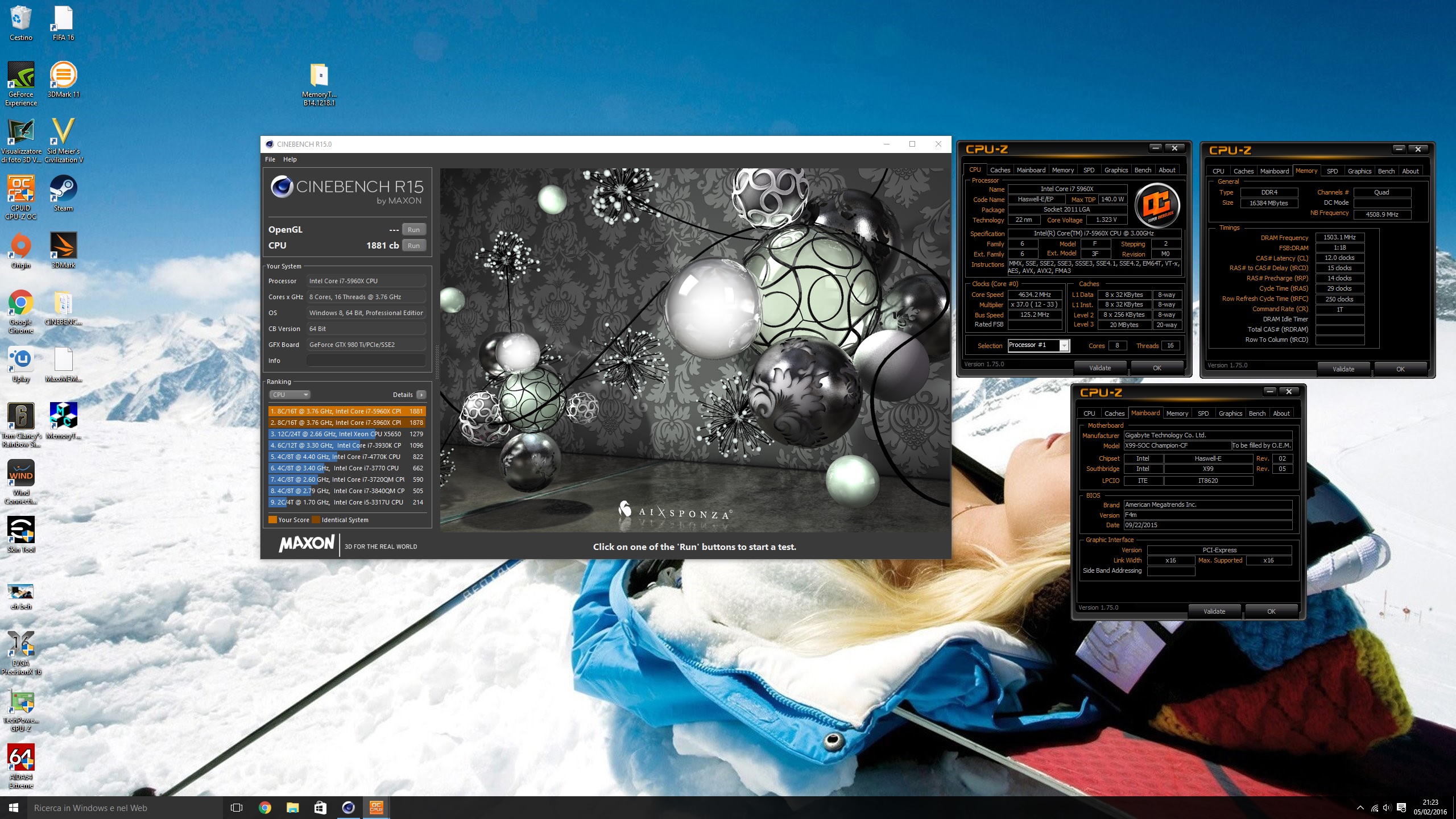Open the Cinebench Help menu

(290, 159)
